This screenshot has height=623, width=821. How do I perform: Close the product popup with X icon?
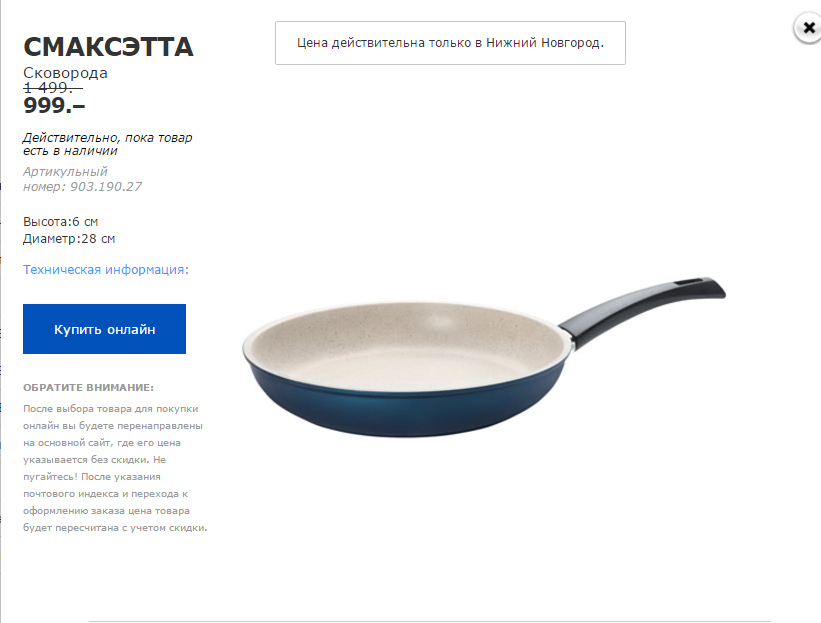(x=808, y=28)
